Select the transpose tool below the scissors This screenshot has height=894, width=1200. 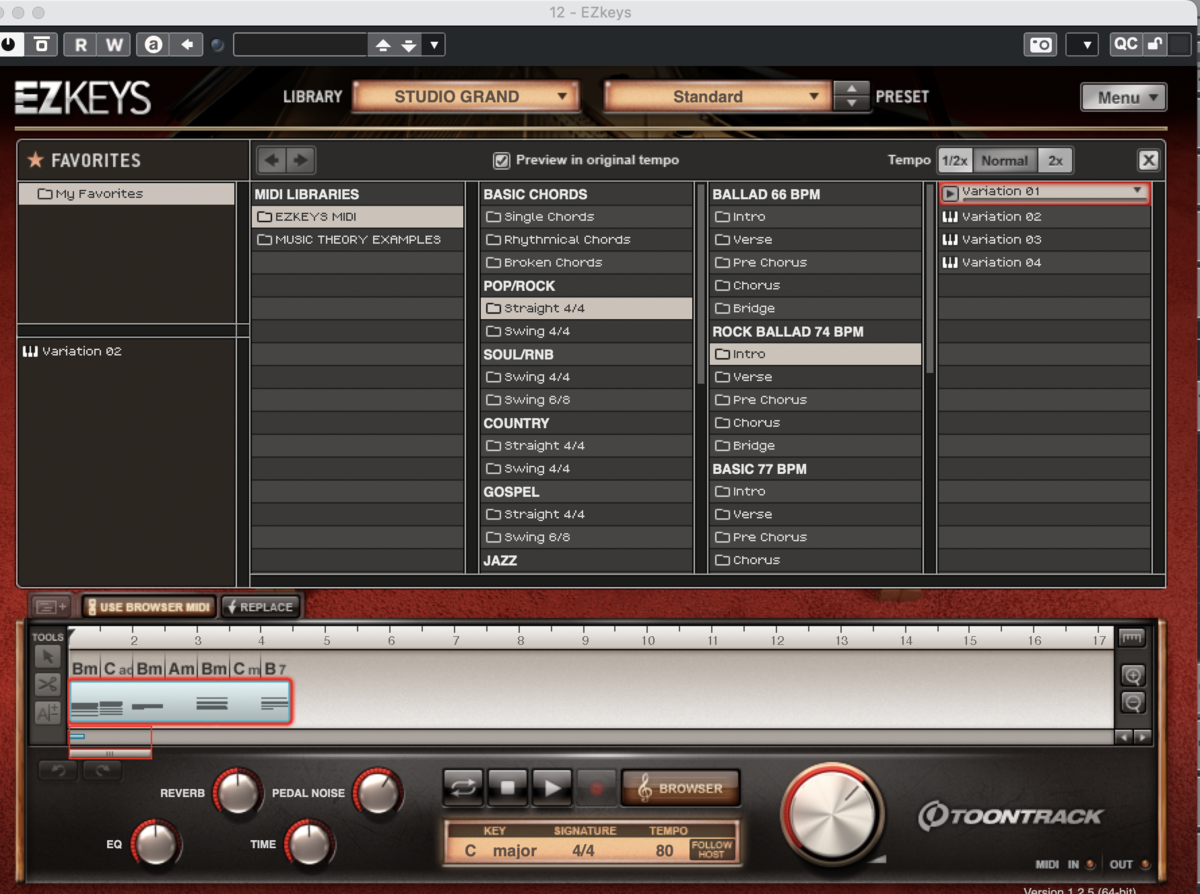pyautogui.click(x=46, y=713)
